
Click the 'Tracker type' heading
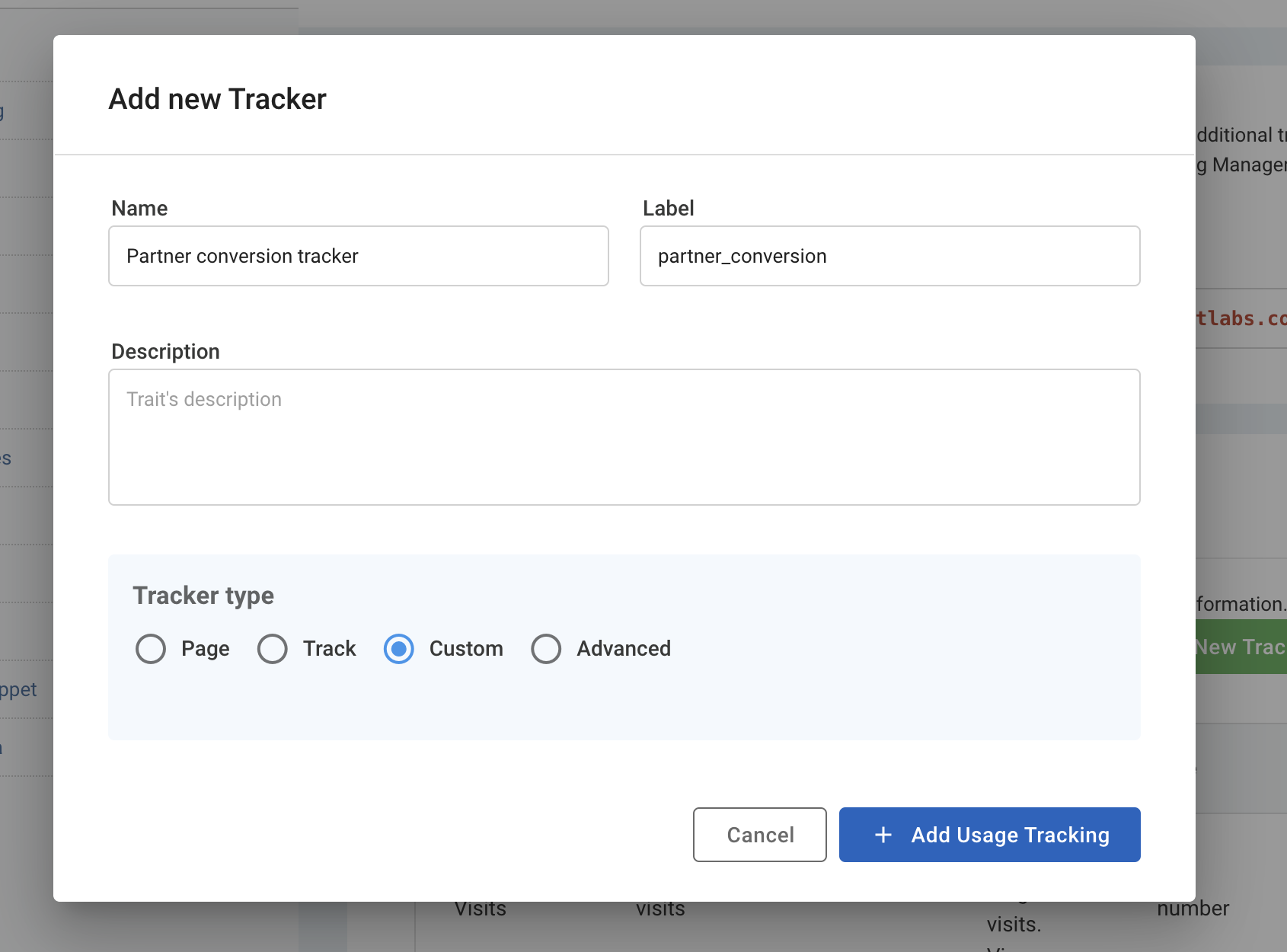pos(203,596)
